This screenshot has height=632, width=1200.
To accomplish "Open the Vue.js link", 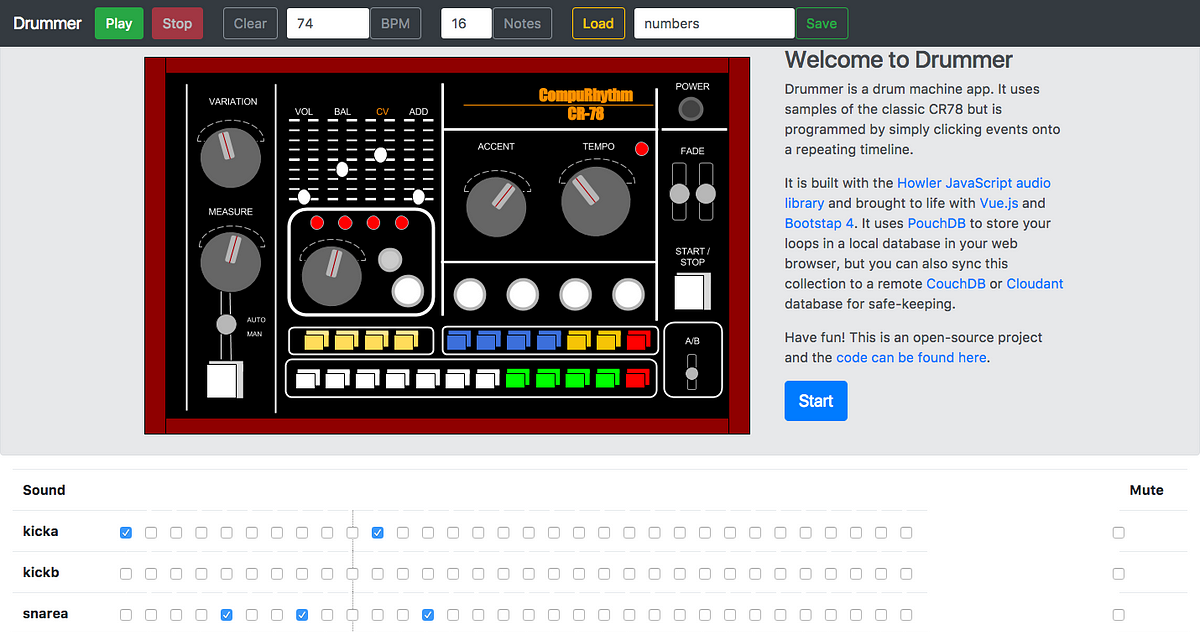I will (x=998, y=203).
